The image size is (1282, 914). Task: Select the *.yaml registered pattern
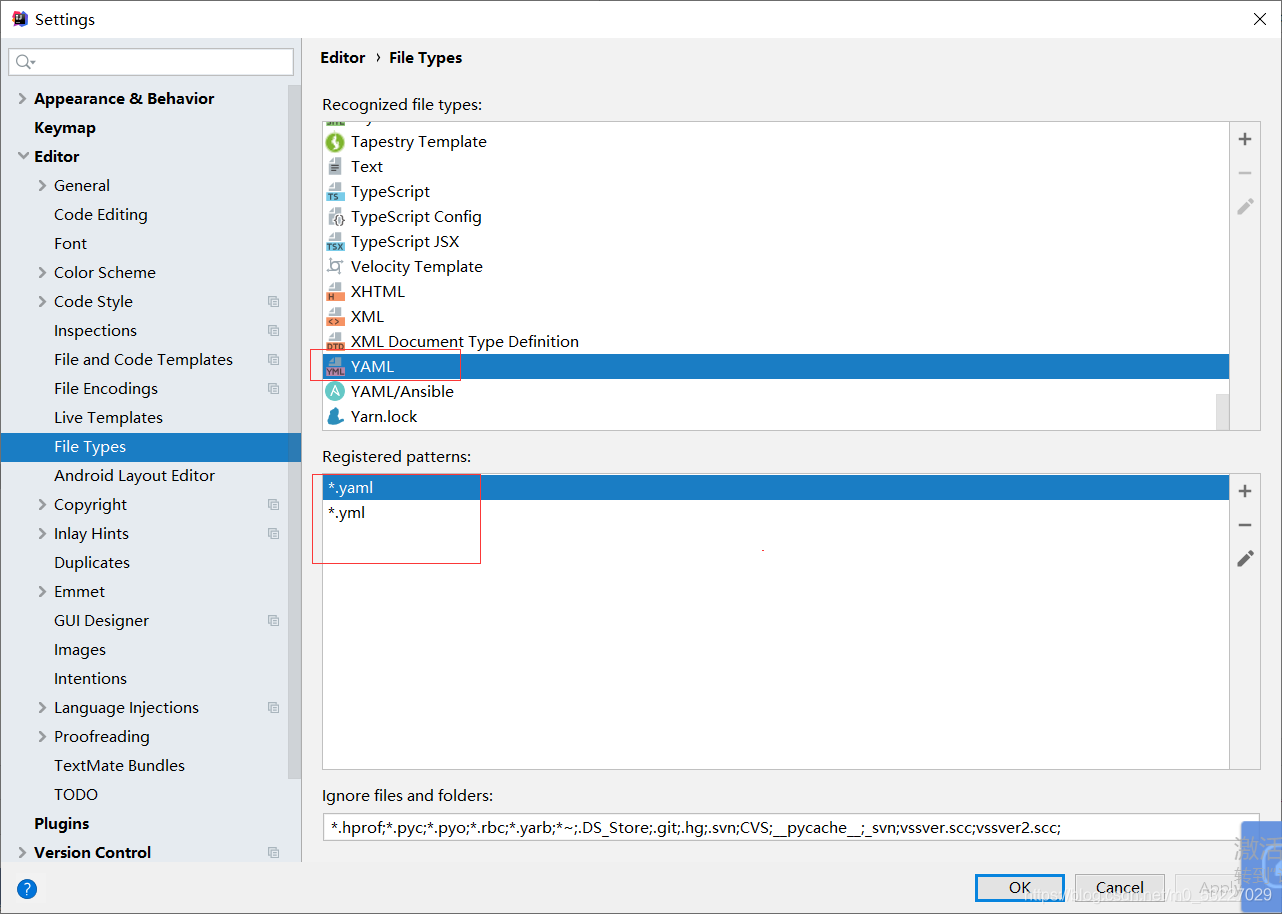pyautogui.click(x=775, y=488)
